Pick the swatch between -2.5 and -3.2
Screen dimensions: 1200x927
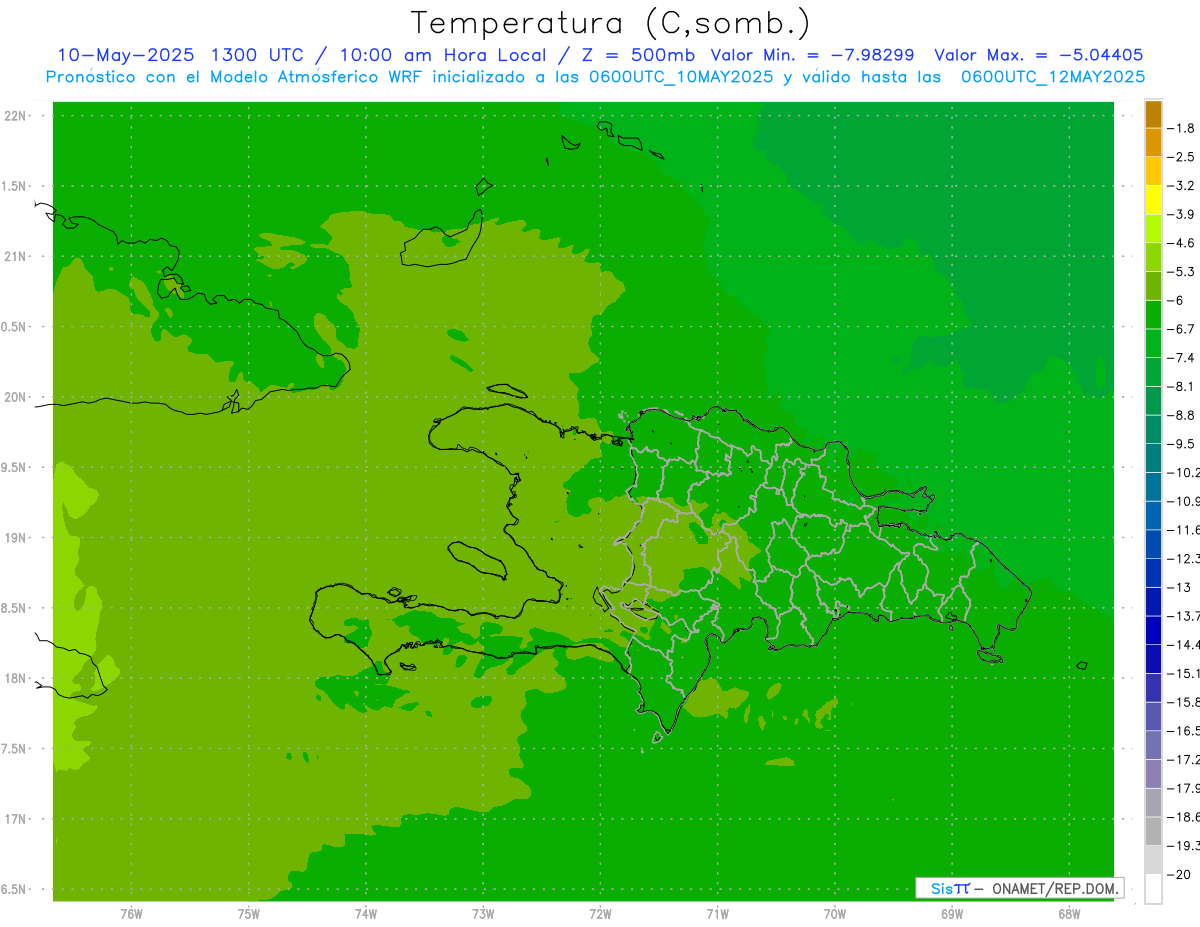pos(1153,172)
